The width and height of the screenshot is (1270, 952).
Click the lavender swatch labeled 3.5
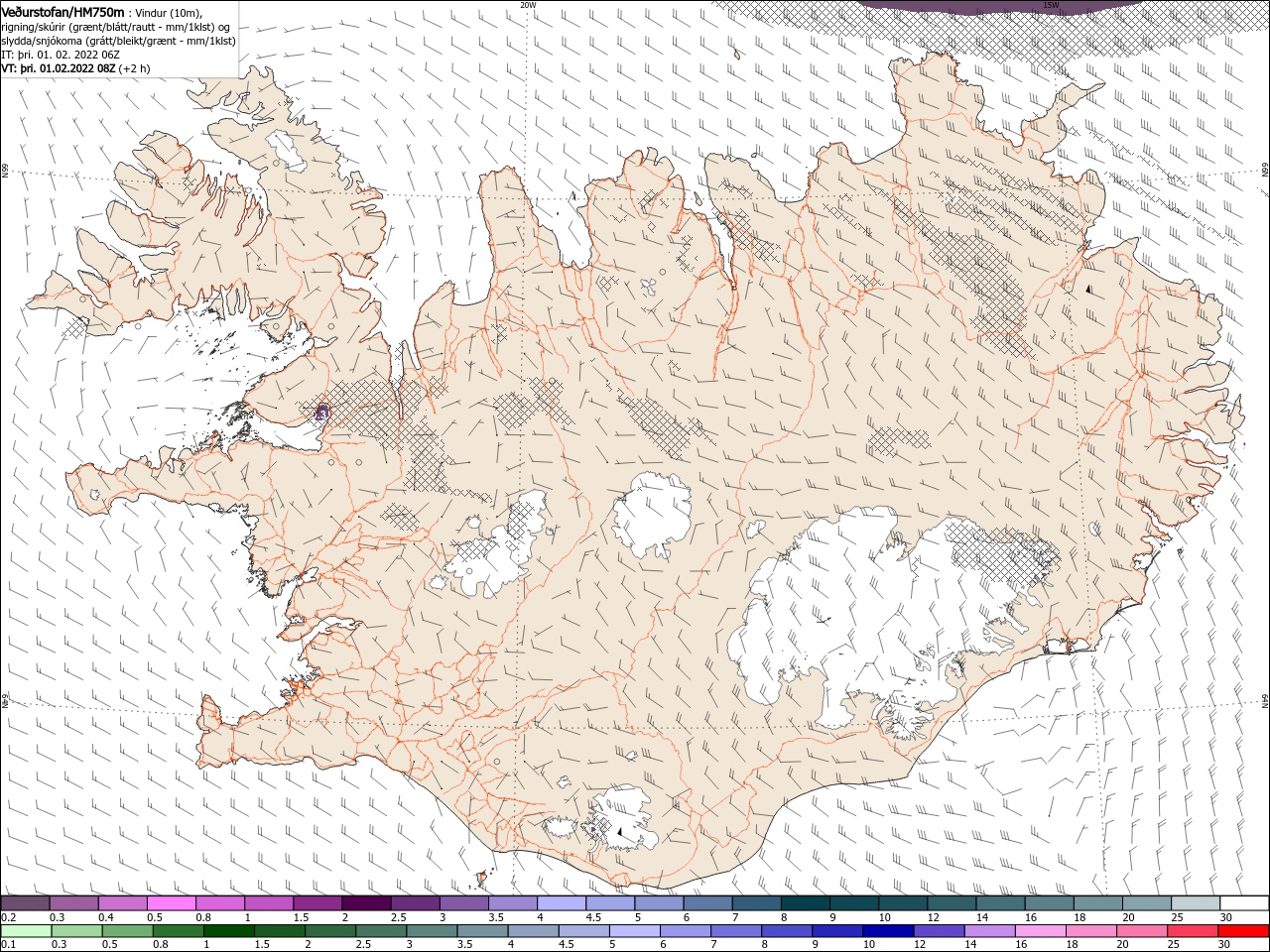[512, 903]
